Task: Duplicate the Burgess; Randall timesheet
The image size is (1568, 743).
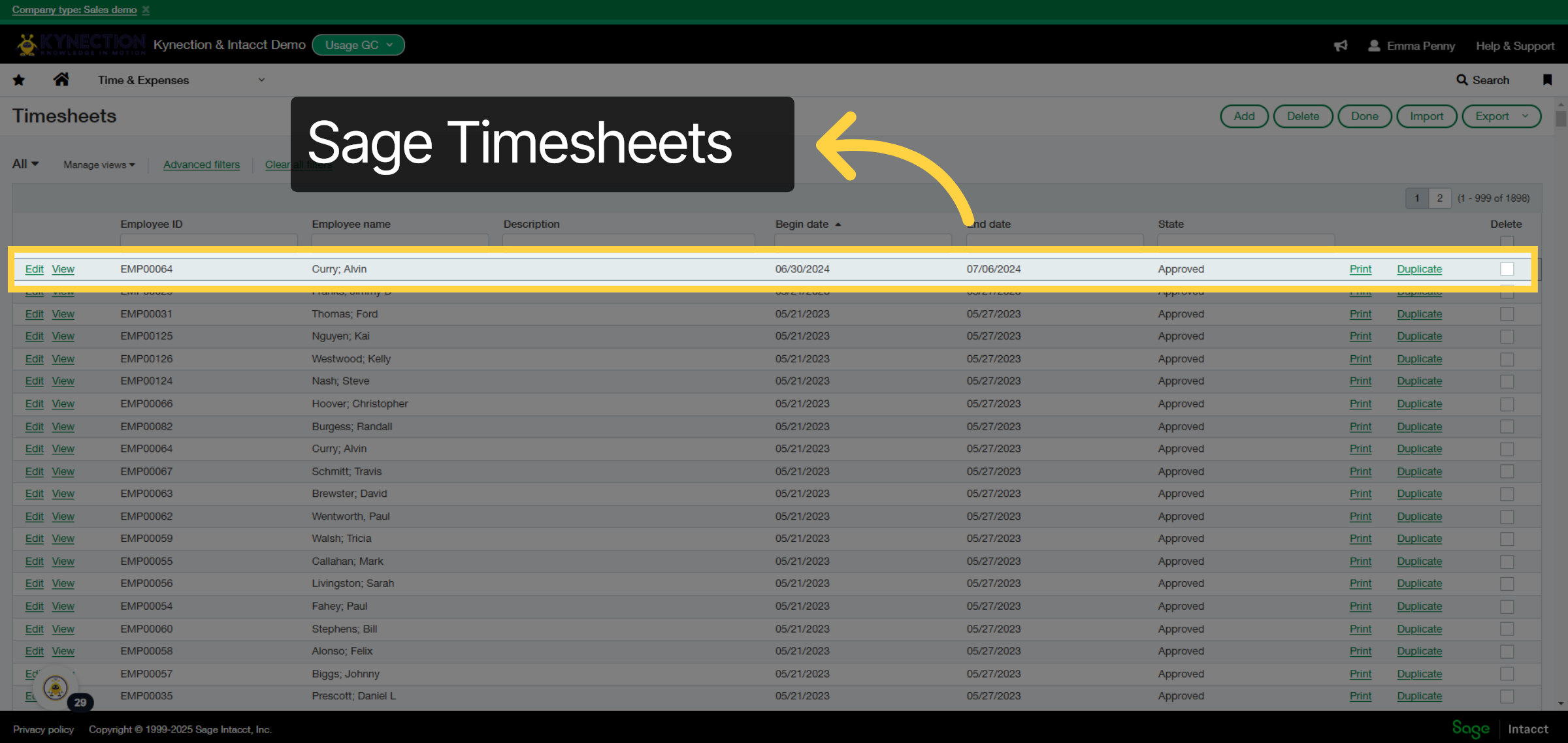Action: pos(1419,426)
